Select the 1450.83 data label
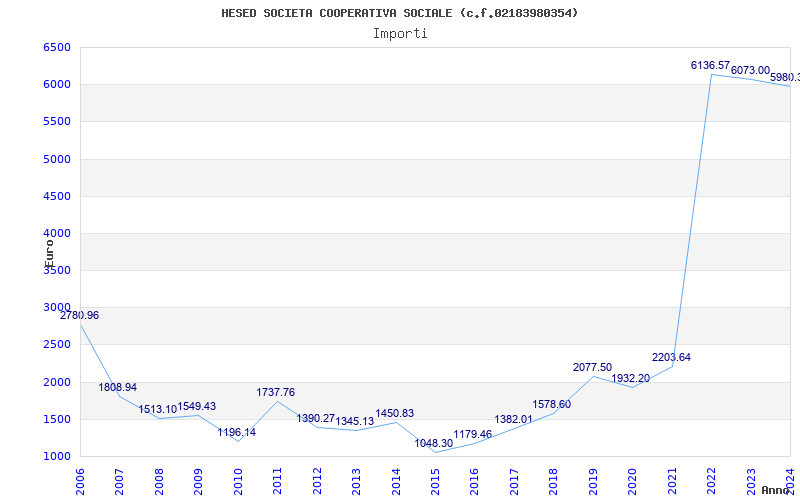This screenshot has width=800, height=500. 394,413
